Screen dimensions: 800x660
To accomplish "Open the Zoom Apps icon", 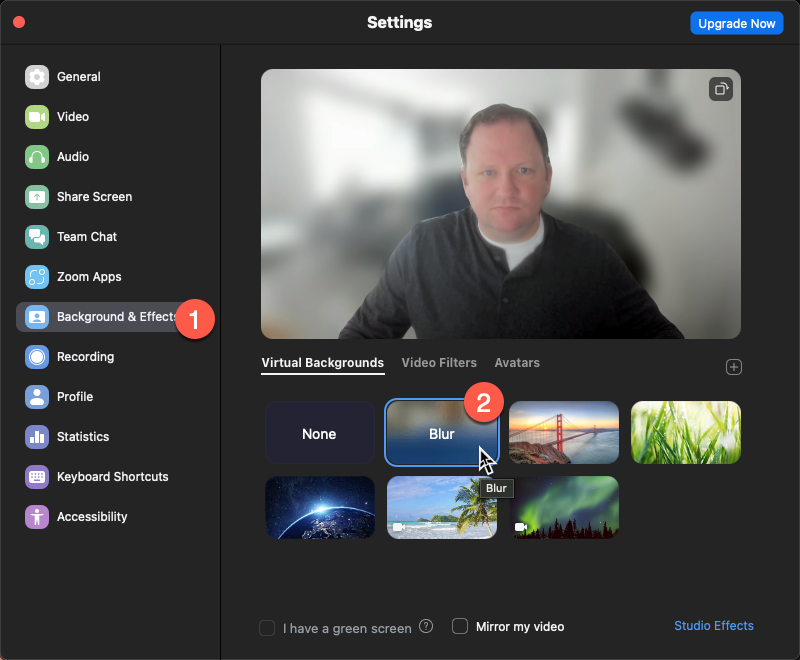I will (x=37, y=277).
